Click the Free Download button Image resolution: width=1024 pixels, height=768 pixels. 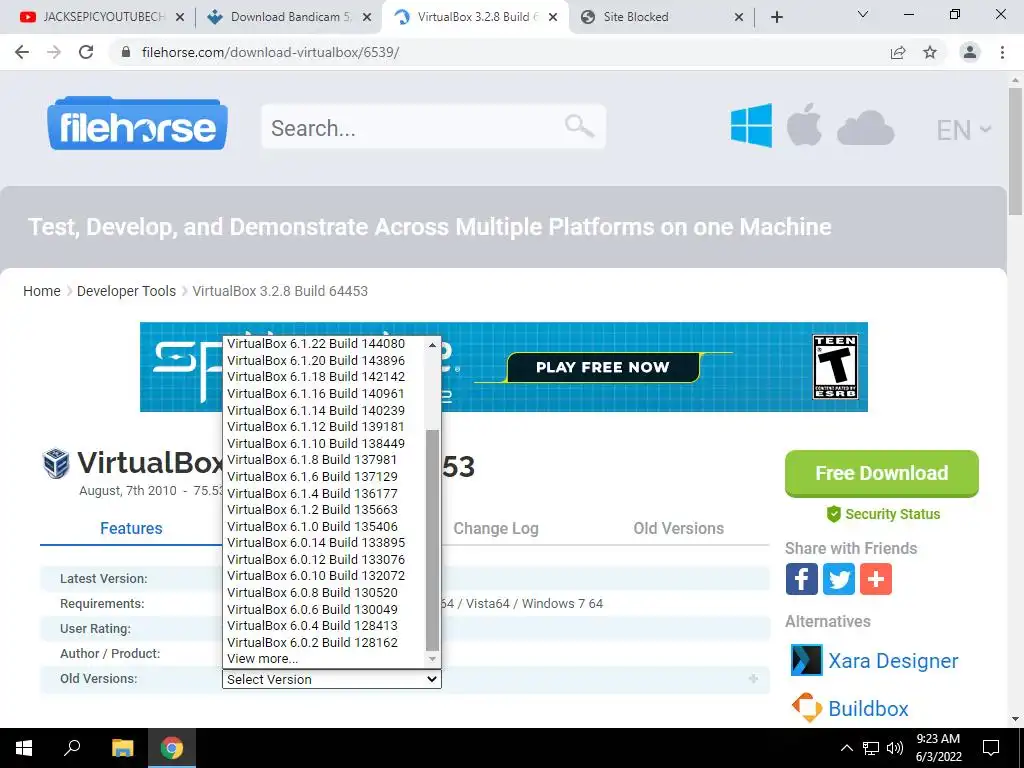point(882,473)
